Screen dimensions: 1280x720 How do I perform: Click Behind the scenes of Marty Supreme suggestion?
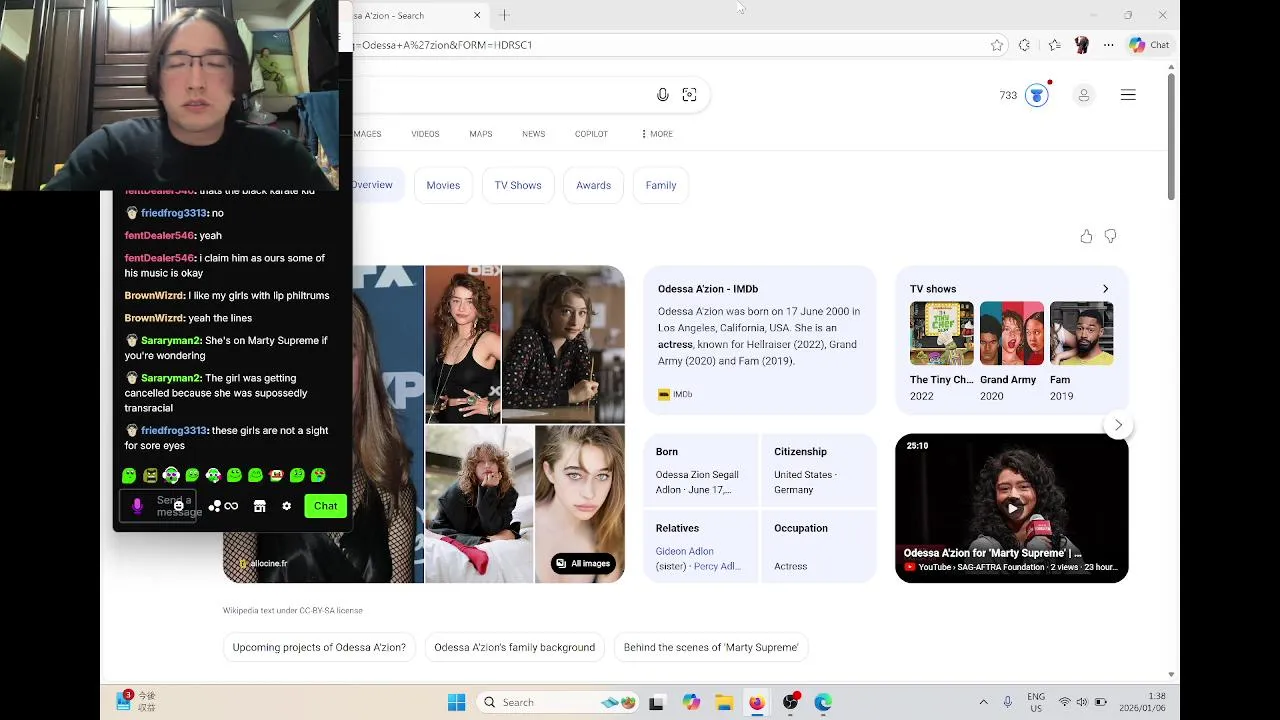click(x=710, y=647)
